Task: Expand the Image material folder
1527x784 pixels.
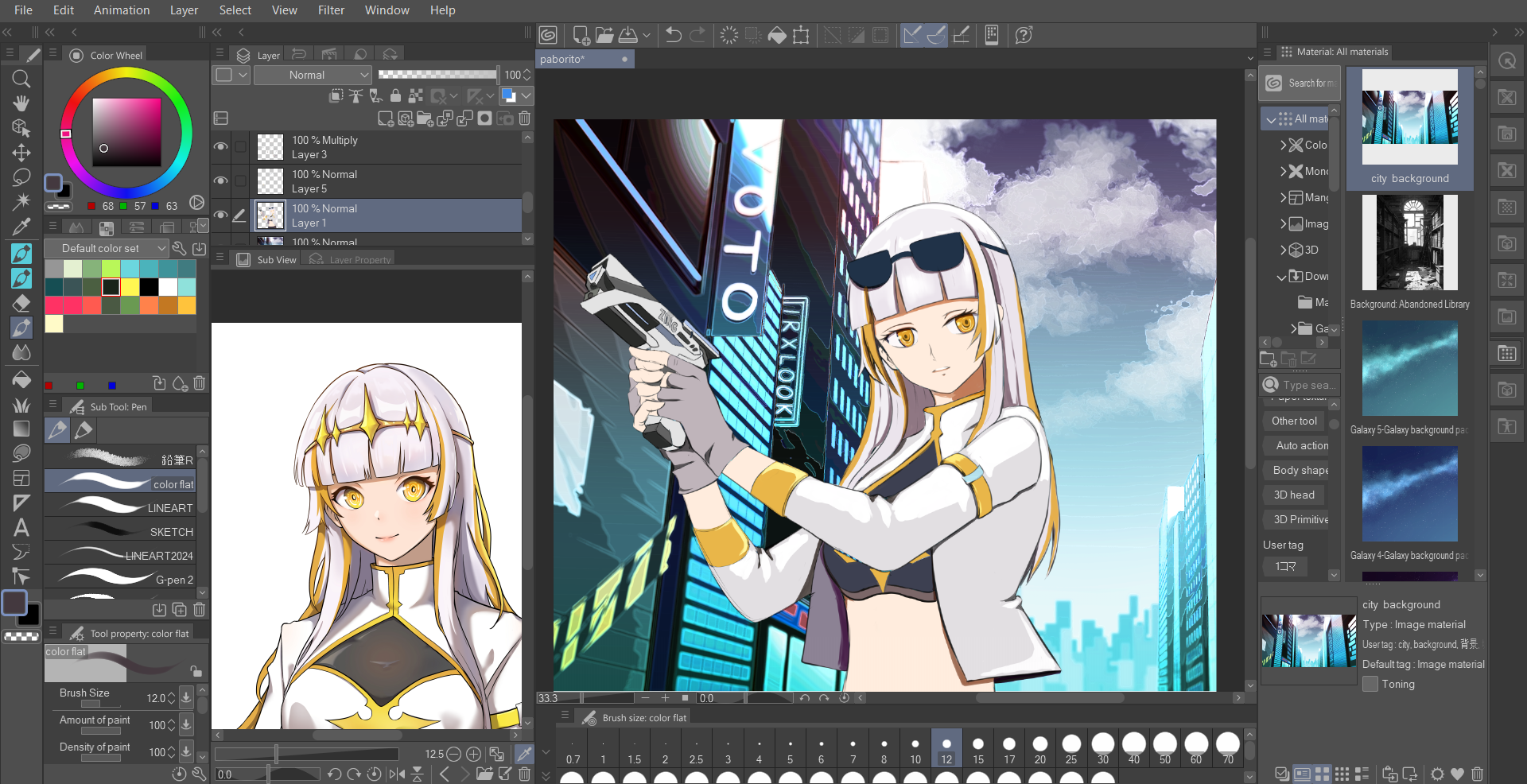Action: point(1283,223)
